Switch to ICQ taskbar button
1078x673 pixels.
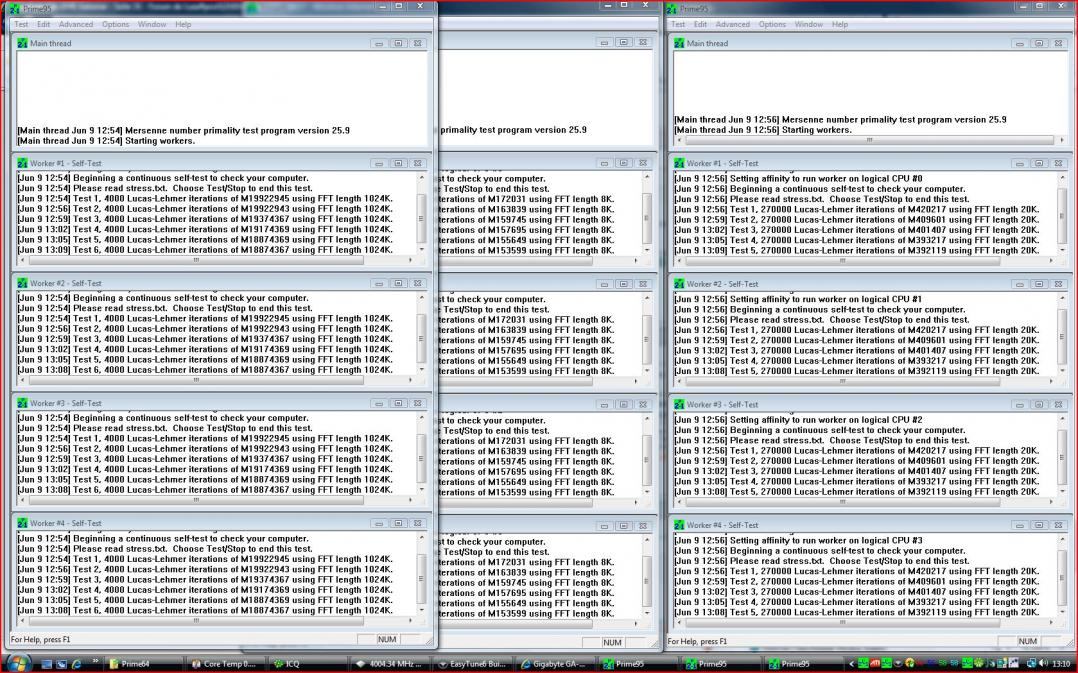[308, 664]
